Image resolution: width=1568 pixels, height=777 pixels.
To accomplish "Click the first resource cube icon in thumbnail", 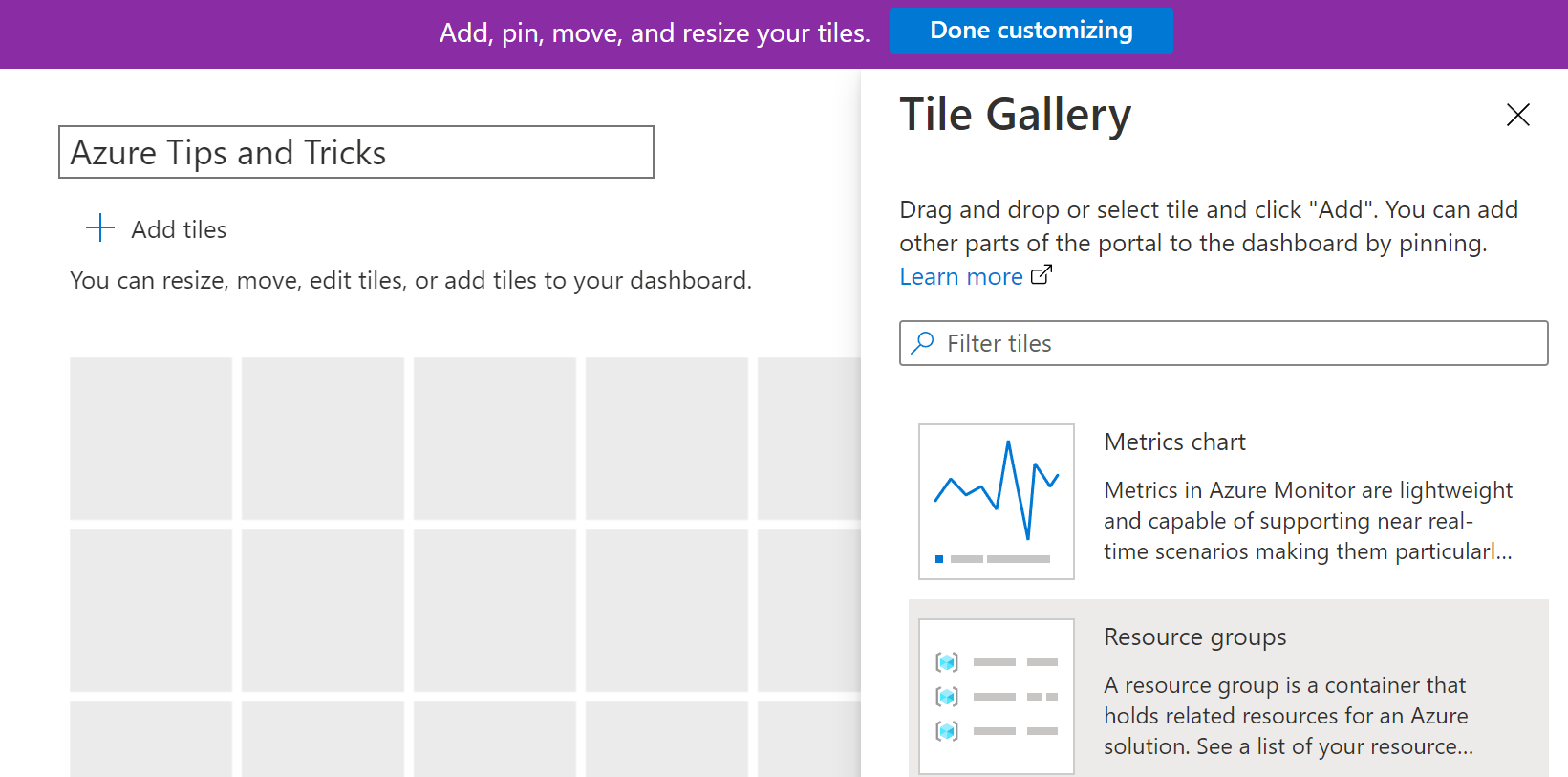I will pos(947,662).
